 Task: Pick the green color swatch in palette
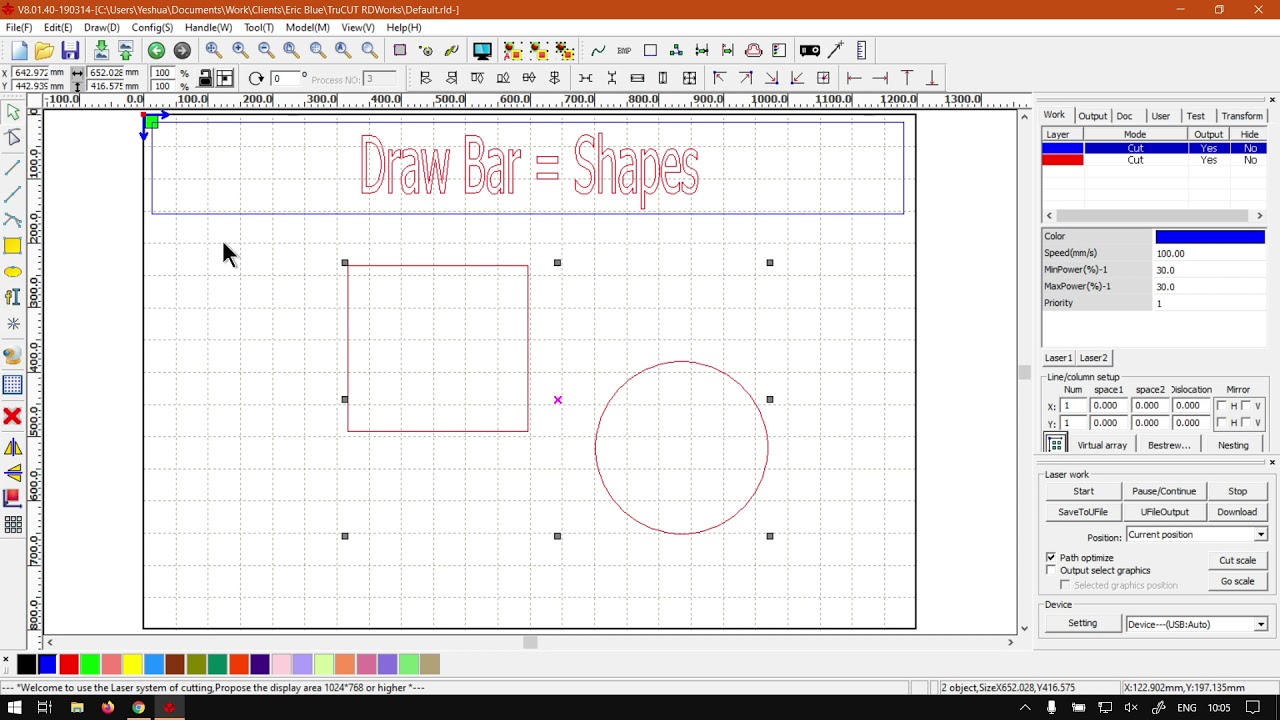pos(90,664)
